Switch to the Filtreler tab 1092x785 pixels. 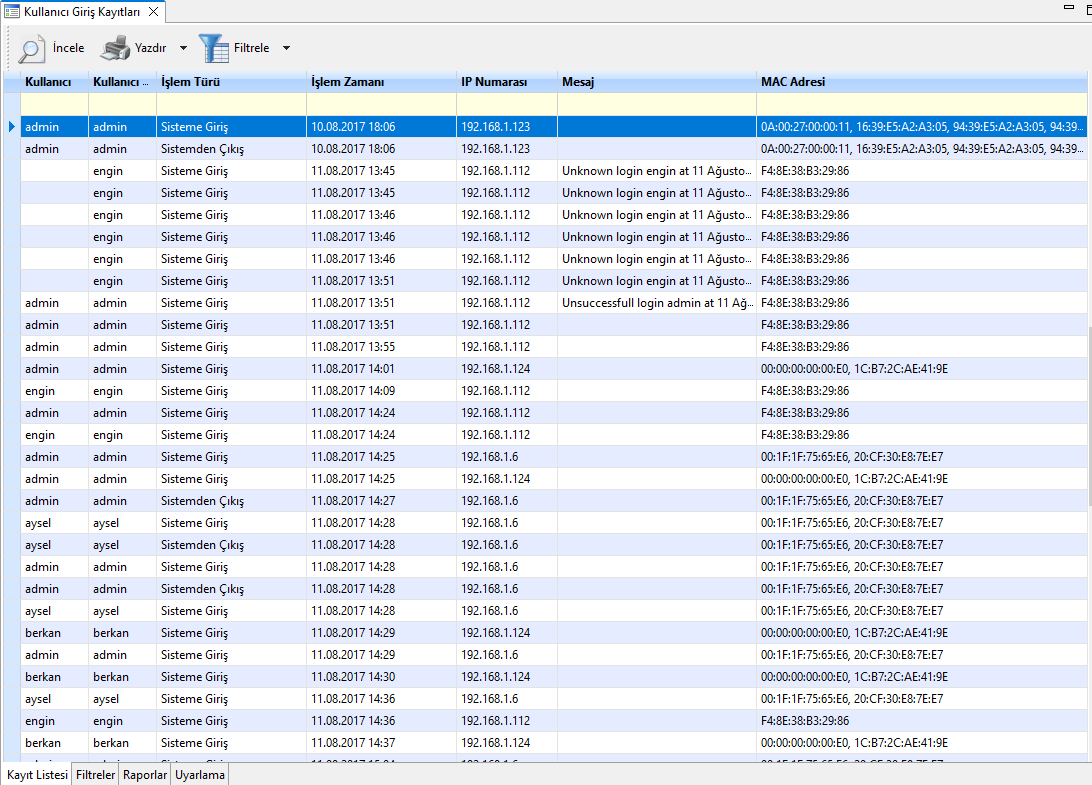[95, 775]
